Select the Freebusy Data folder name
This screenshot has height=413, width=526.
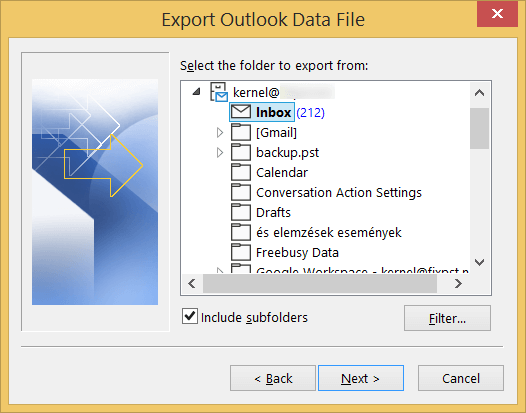pyautogui.click(x=297, y=253)
